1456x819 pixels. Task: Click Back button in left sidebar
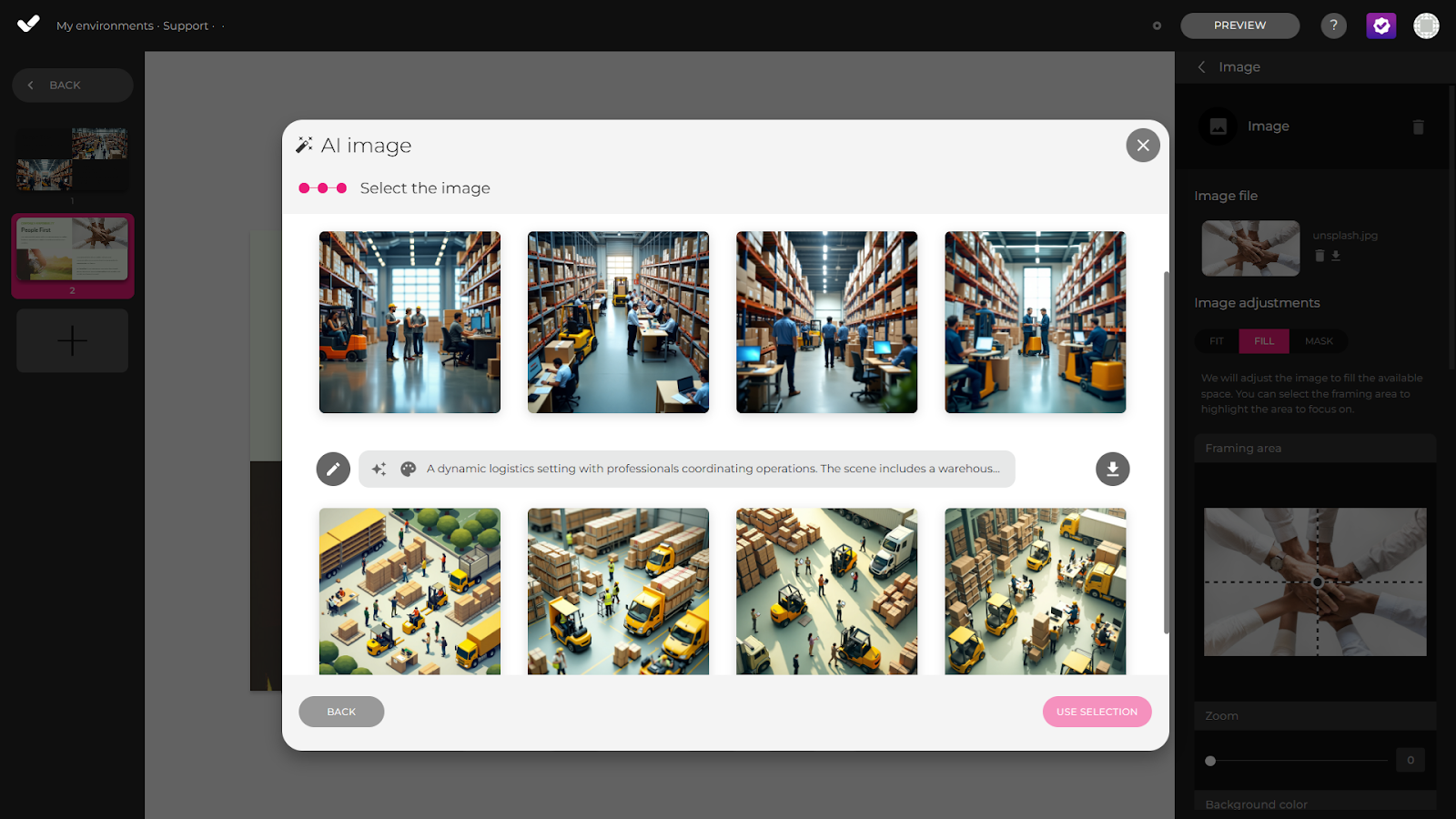(x=73, y=86)
